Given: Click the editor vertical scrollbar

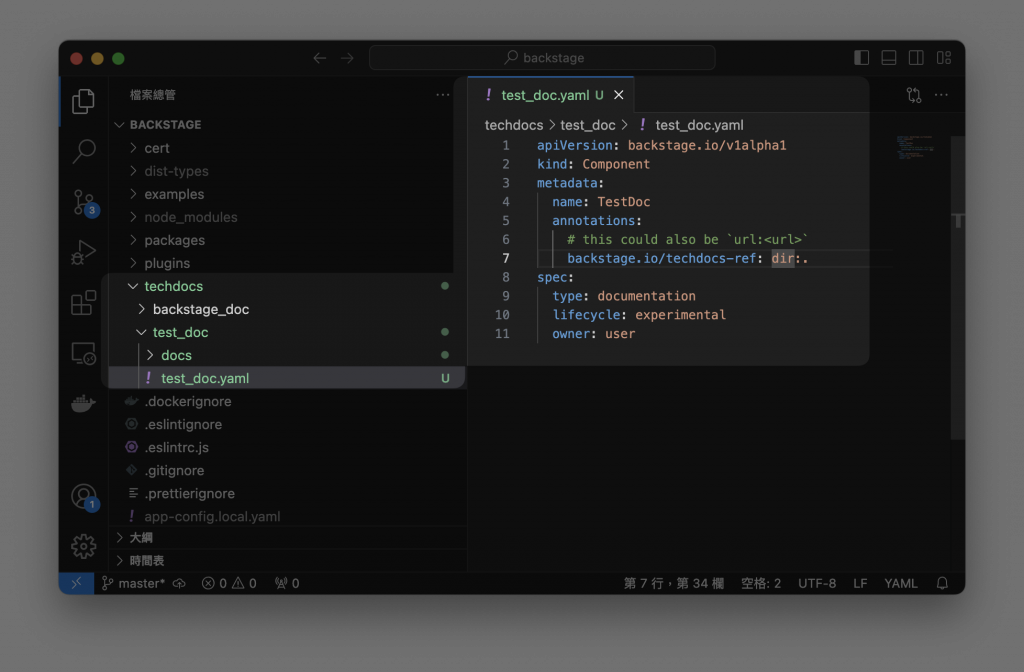Looking at the screenshot, I should (x=958, y=287).
